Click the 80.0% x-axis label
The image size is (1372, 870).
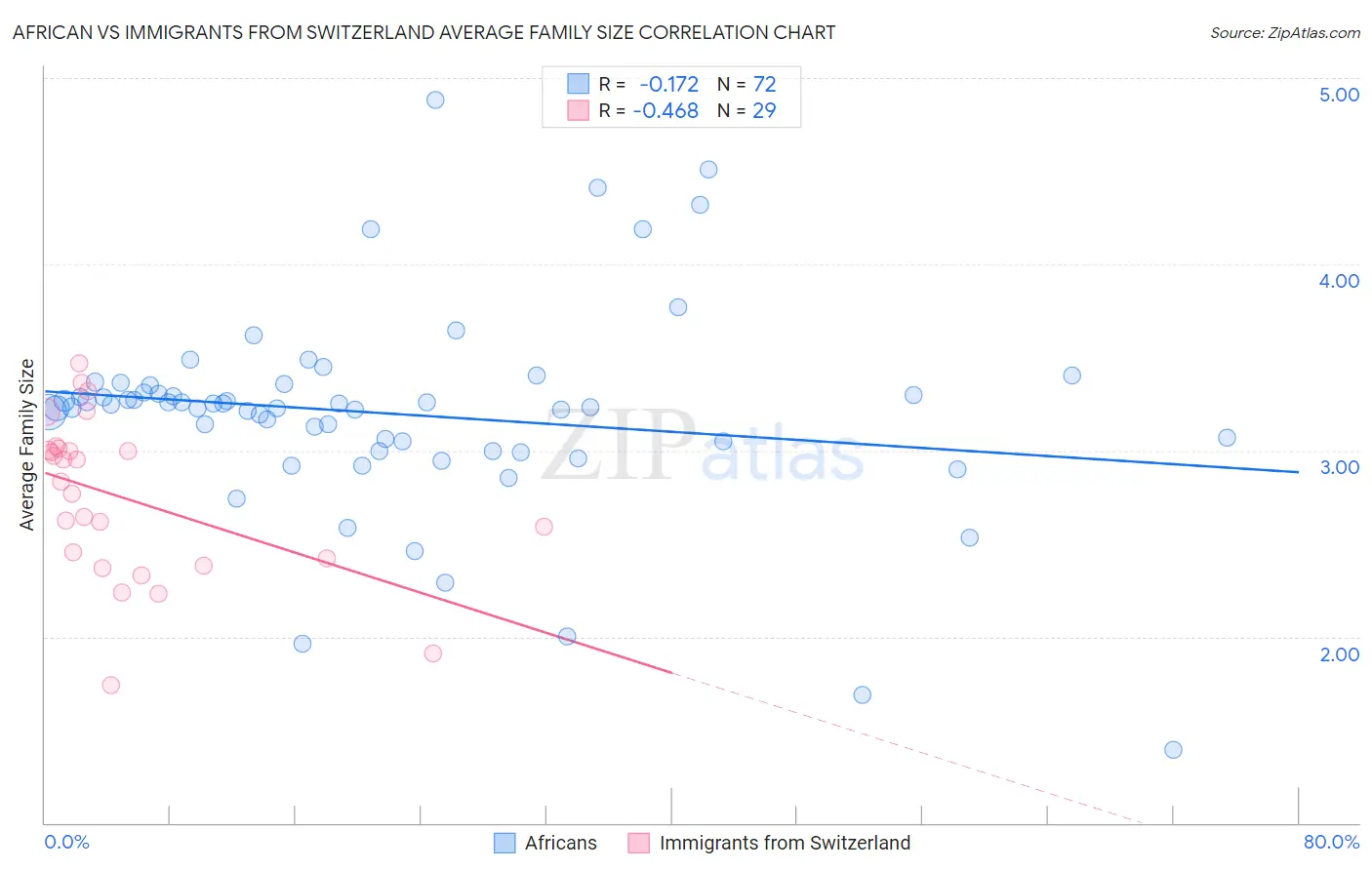click(1331, 842)
